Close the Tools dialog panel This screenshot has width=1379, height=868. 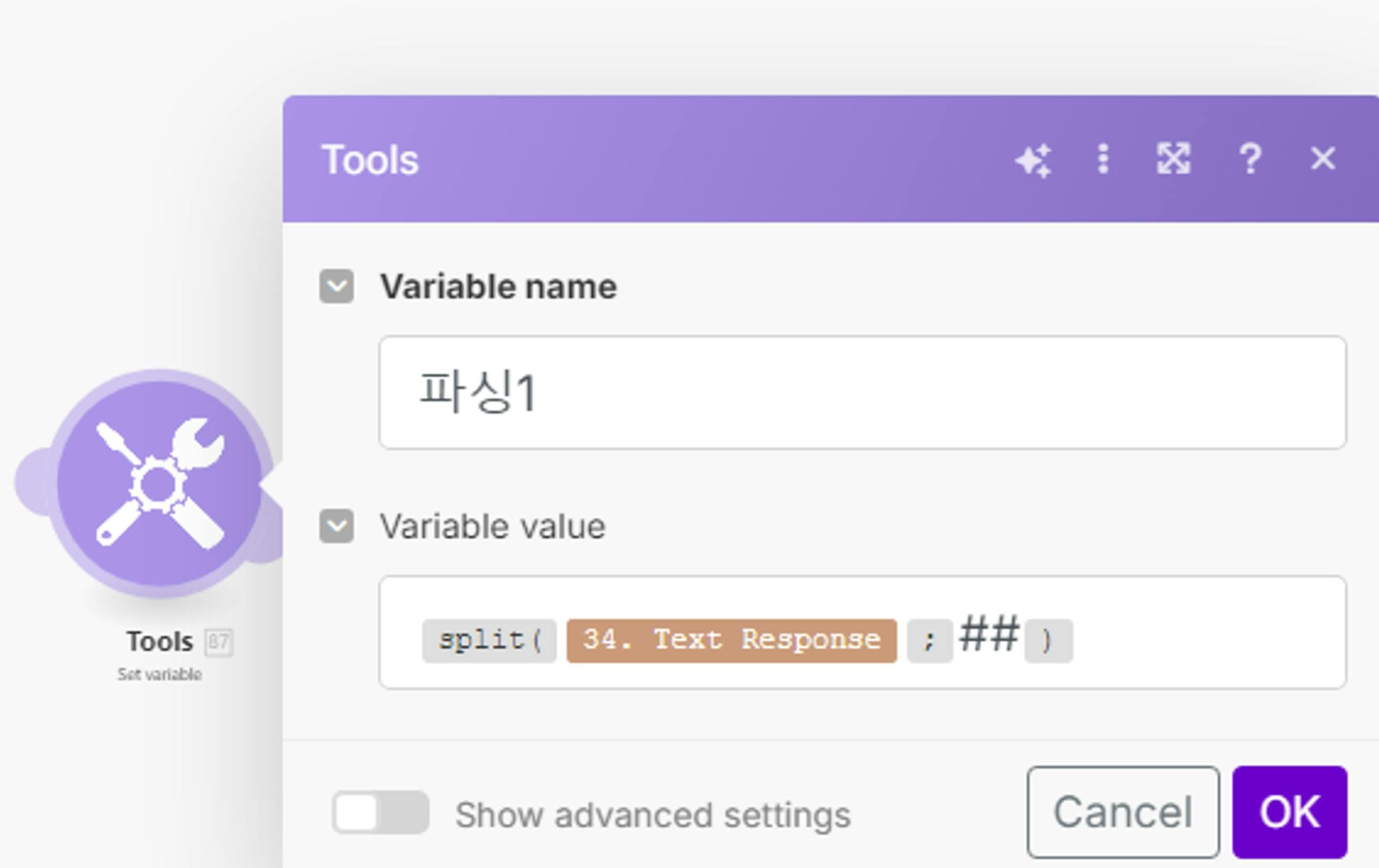click(1323, 159)
